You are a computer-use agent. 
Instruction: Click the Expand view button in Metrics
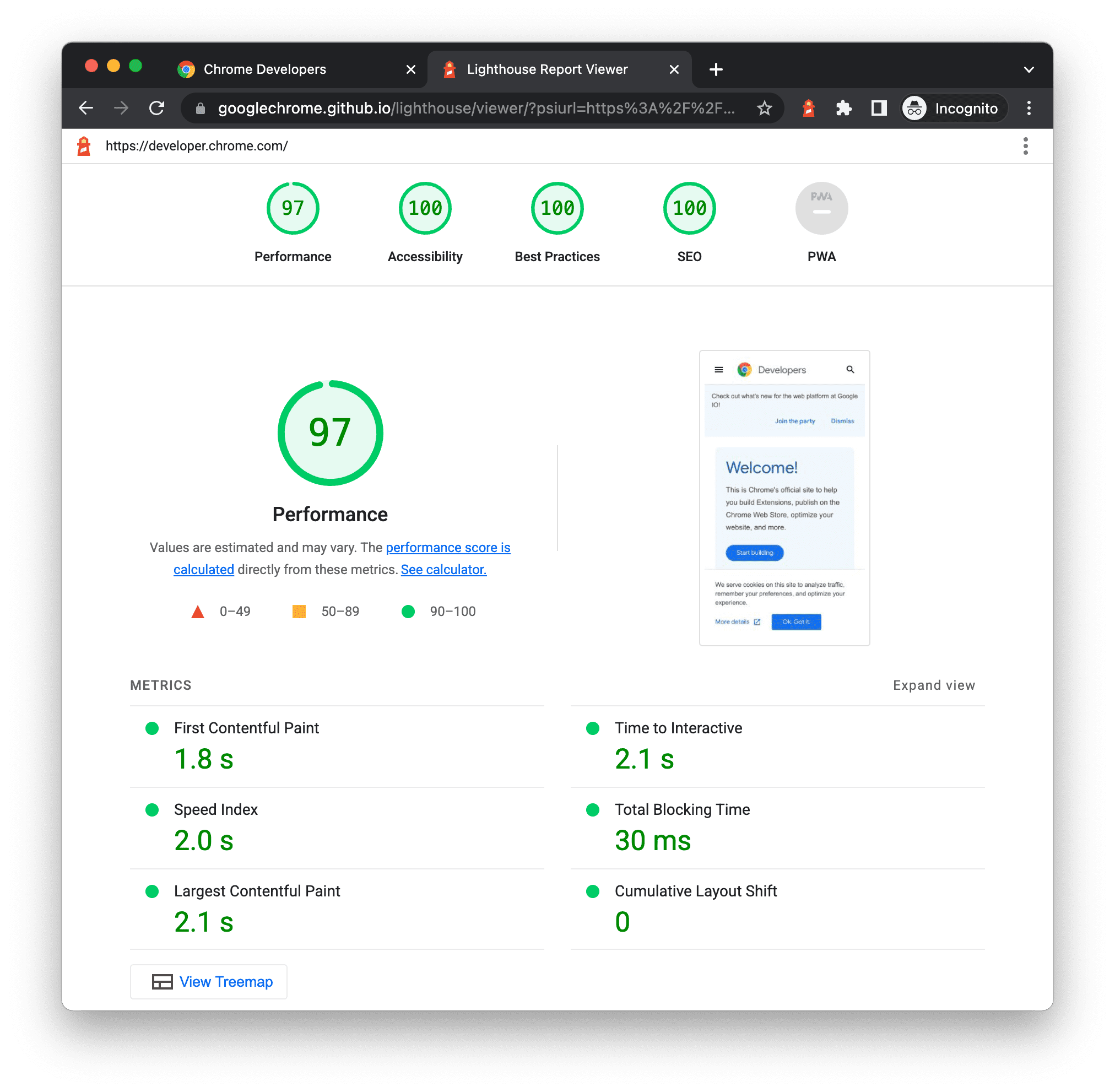pos(933,685)
